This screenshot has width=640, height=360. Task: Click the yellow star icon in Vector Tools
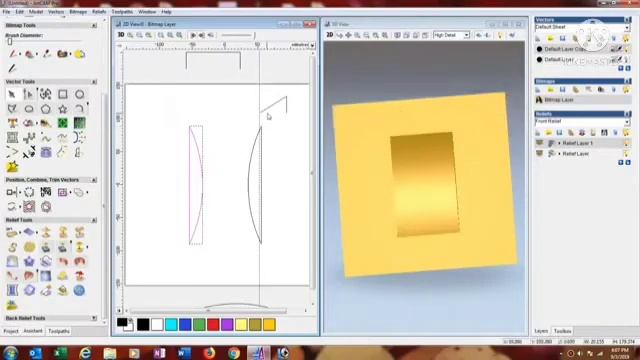tap(12, 167)
